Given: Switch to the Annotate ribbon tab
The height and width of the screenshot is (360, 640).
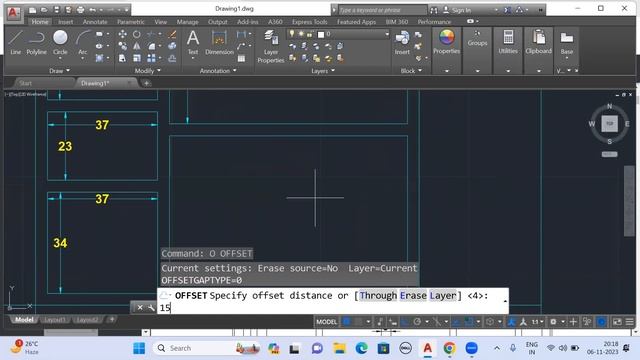Looking at the screenshot, I should tap(95, 22).
